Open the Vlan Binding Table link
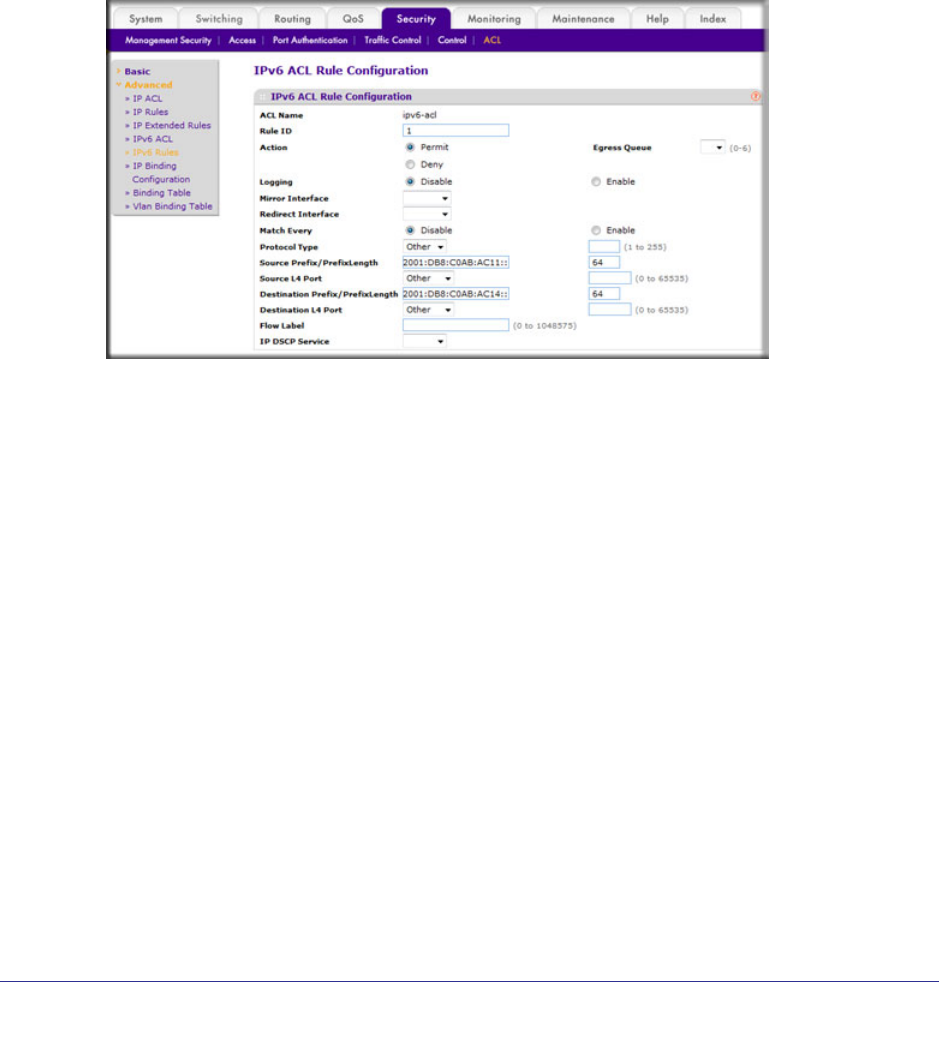The height and width of the screenshot is (1051, 939). coord(172,206)
